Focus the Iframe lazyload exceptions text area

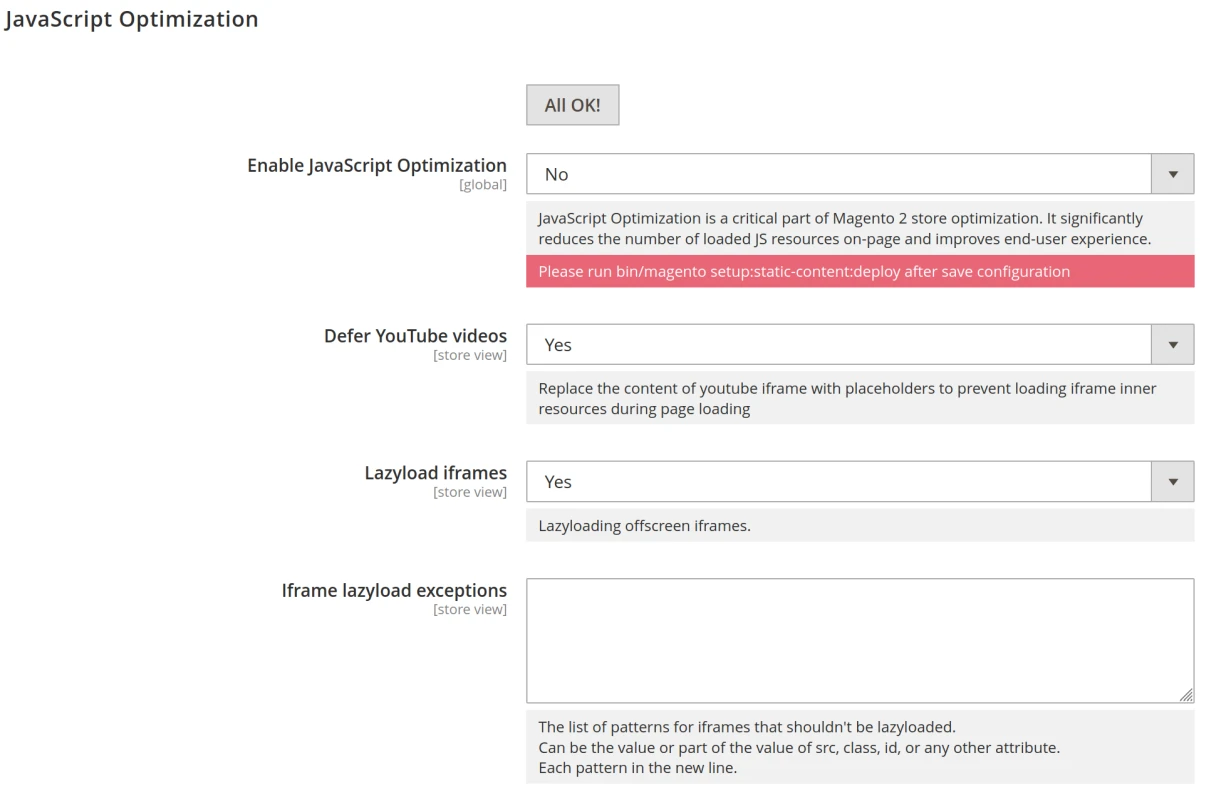coord(858,640)
